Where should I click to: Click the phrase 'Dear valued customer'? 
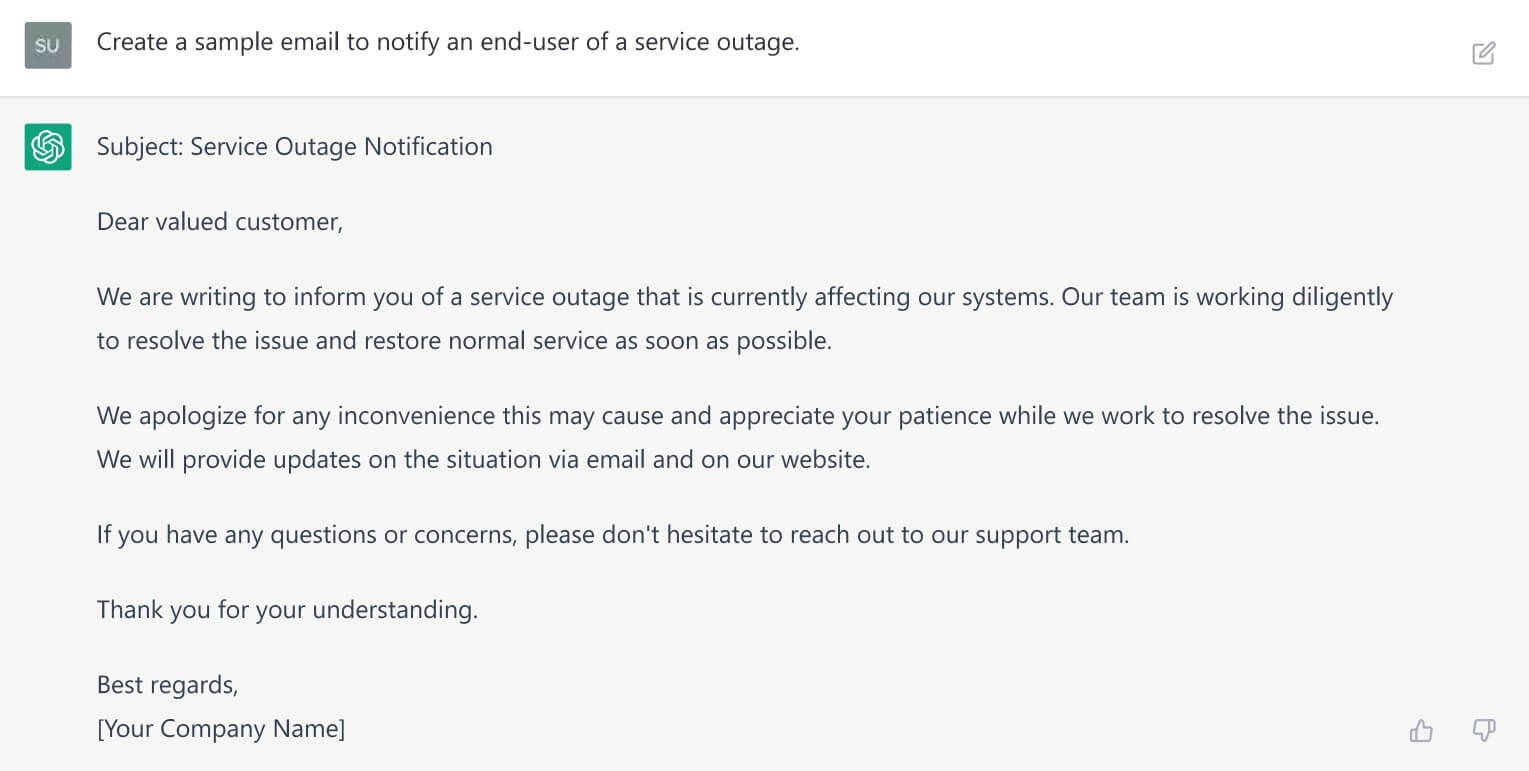pos(219,222)
